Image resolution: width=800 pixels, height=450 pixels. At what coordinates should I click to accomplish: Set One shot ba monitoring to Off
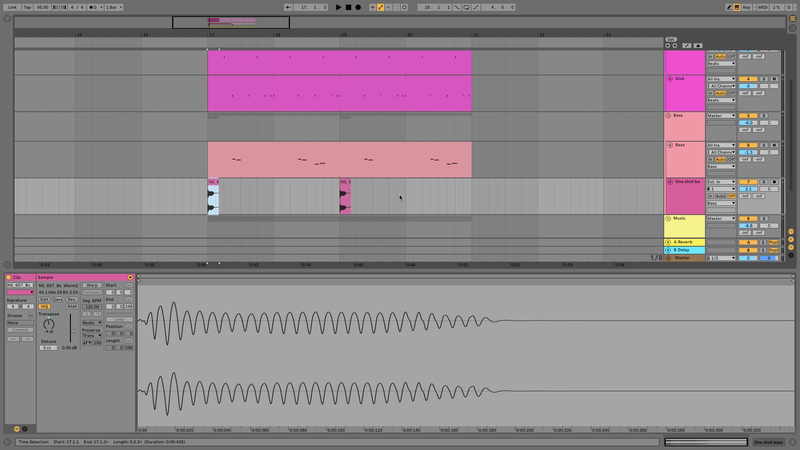[732, 196]
